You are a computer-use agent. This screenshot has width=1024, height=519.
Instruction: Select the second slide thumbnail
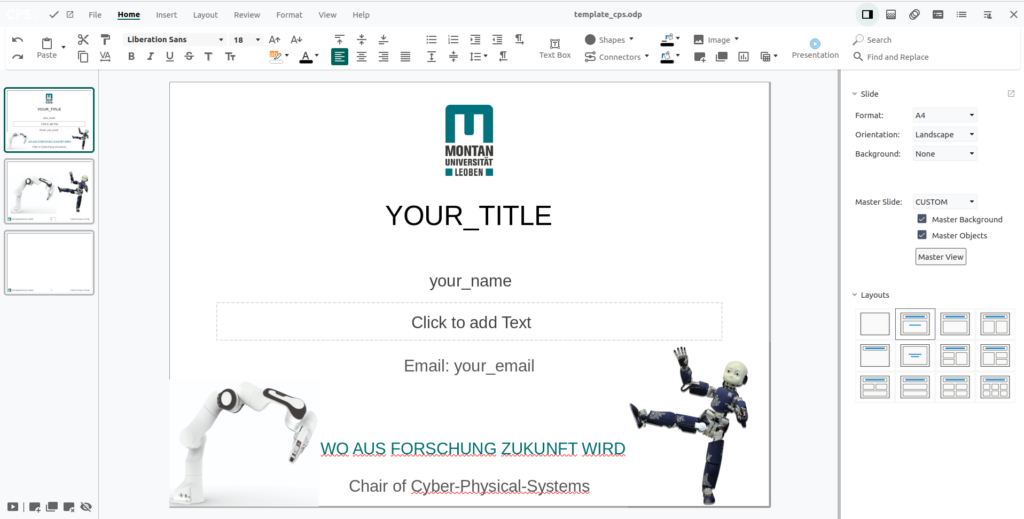(49, 191)
